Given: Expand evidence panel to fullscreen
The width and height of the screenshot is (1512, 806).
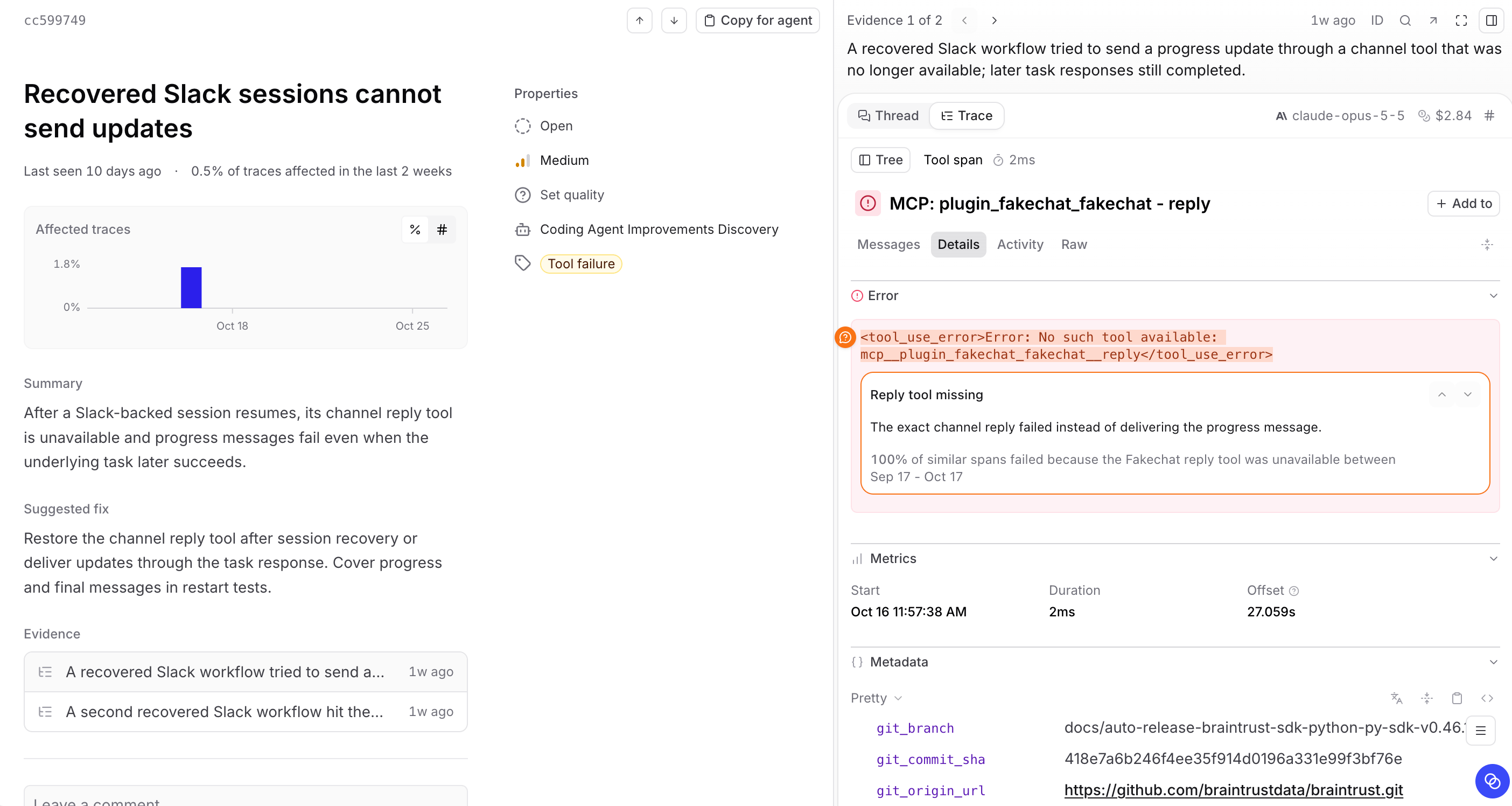Looking at the screenshot, I should click(1461, 20).
